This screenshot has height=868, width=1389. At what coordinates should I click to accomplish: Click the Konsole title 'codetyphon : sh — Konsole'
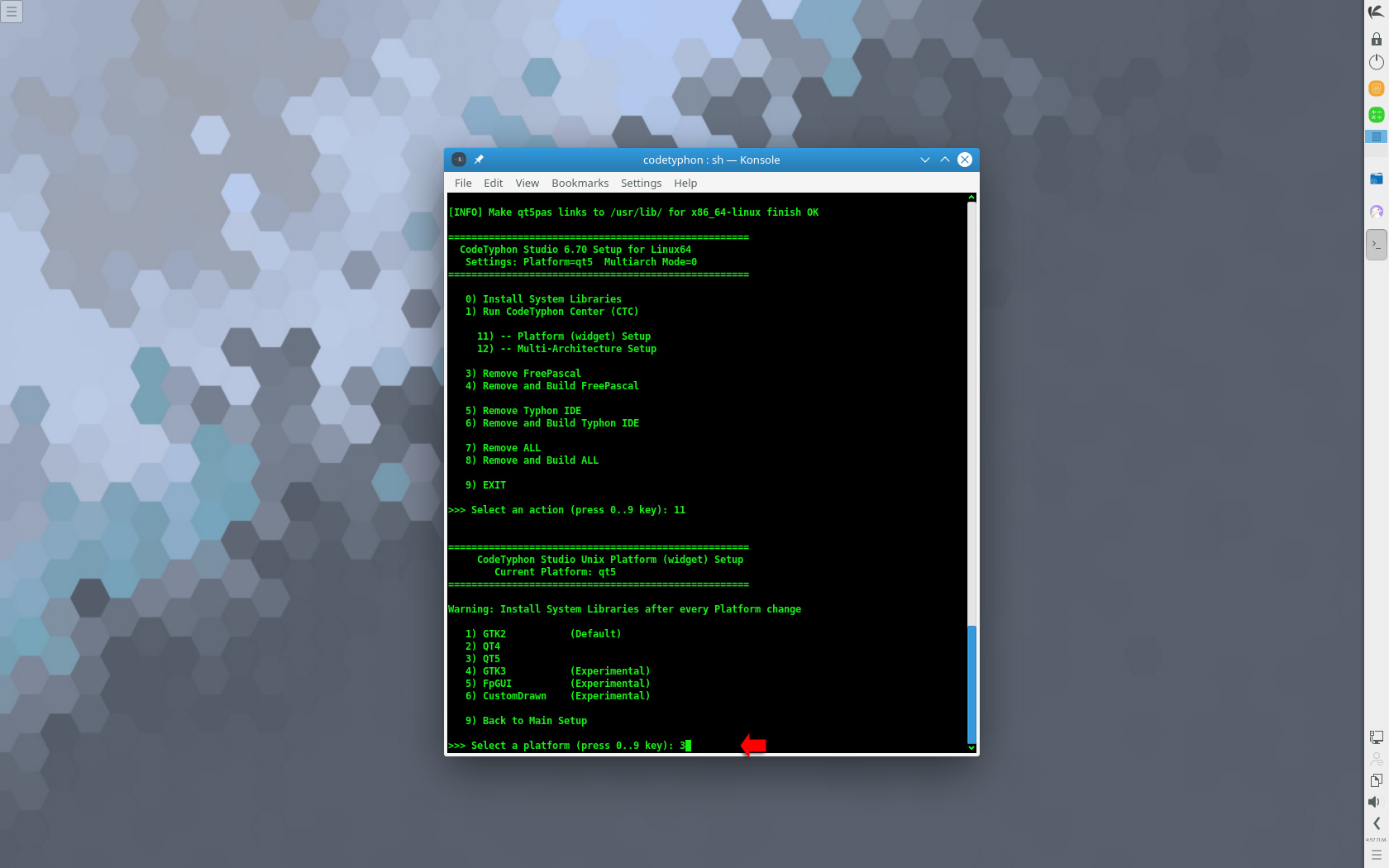click(x=711, y=160)
